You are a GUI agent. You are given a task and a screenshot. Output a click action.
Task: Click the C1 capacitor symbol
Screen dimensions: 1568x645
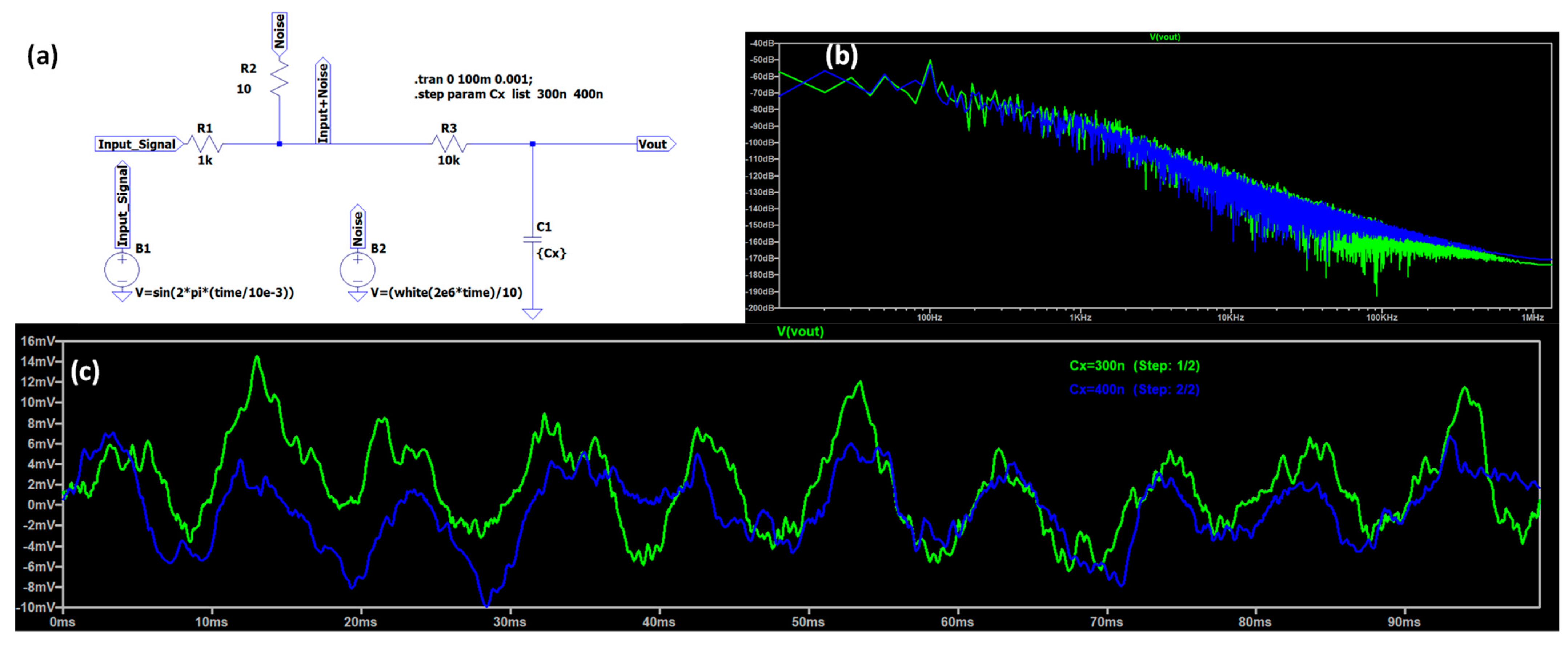(x=532, y=240)
